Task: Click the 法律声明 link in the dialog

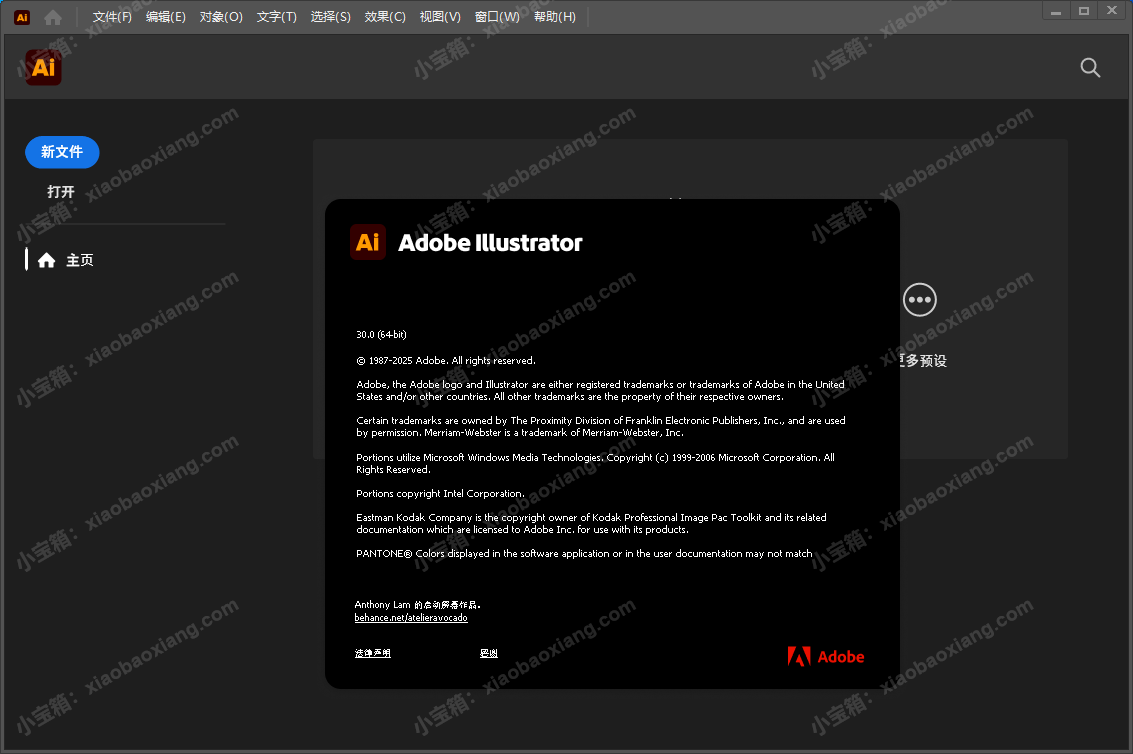Action: point(372,653)
